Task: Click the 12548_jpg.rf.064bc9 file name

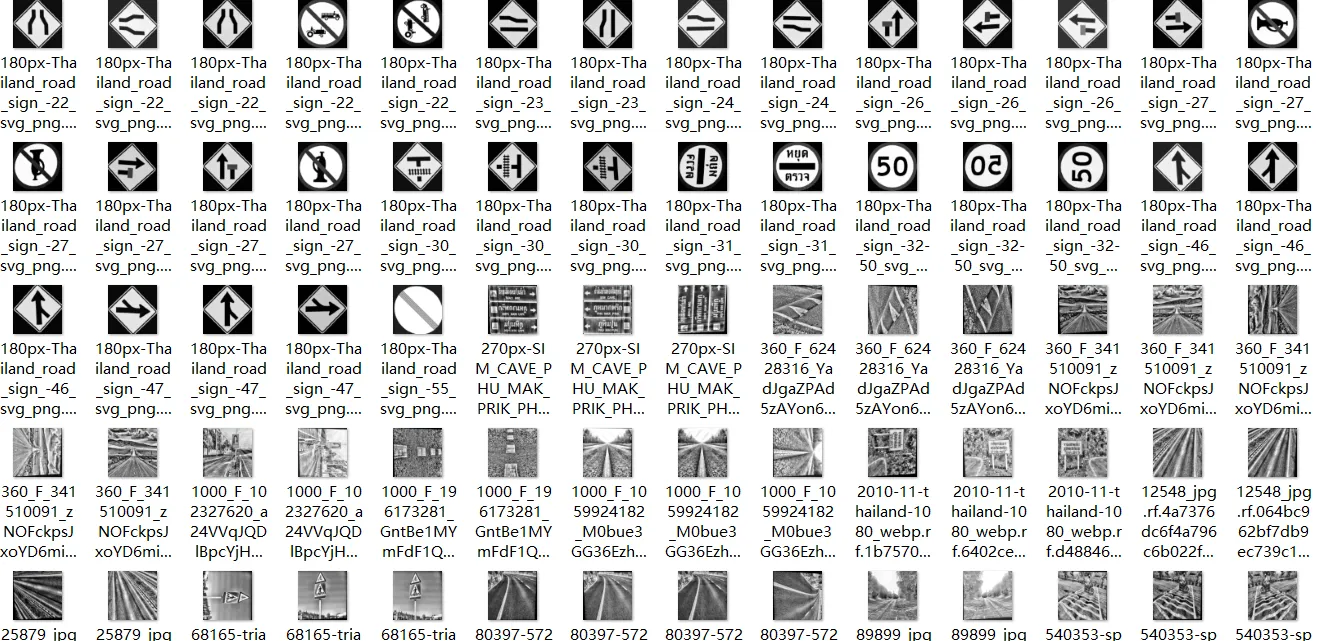Action: 1273,522
